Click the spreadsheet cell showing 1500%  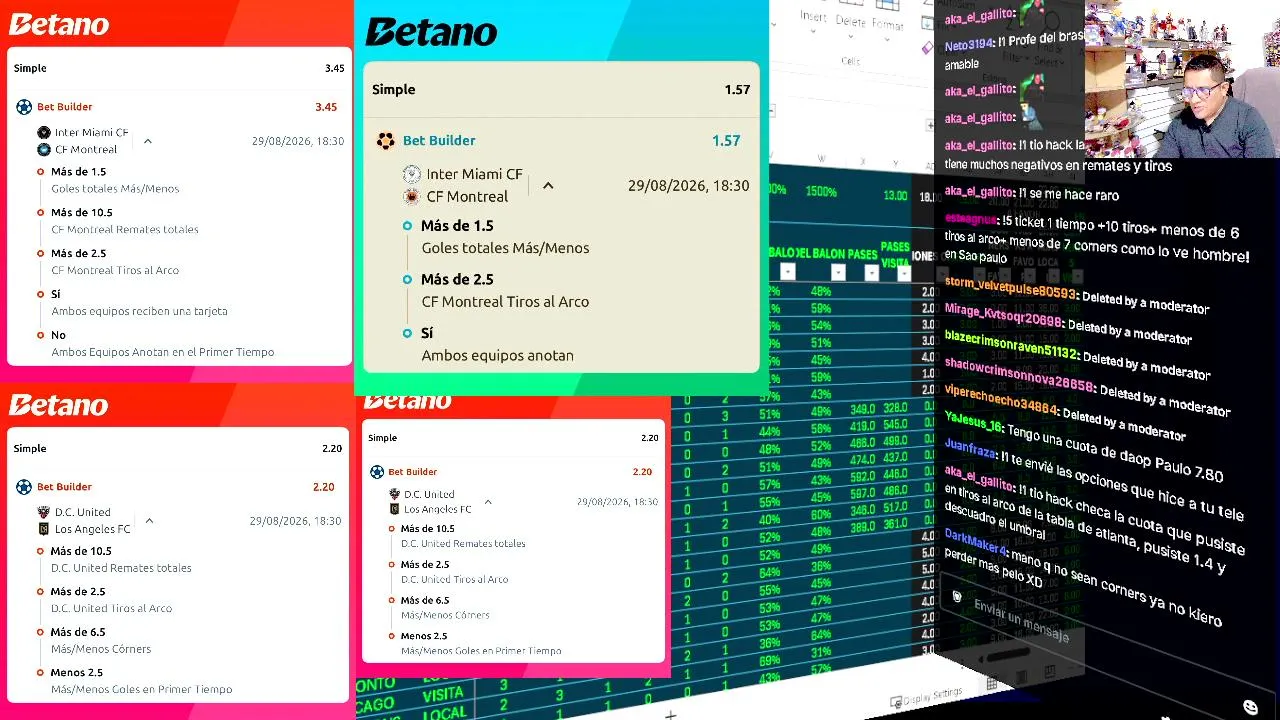821,191
